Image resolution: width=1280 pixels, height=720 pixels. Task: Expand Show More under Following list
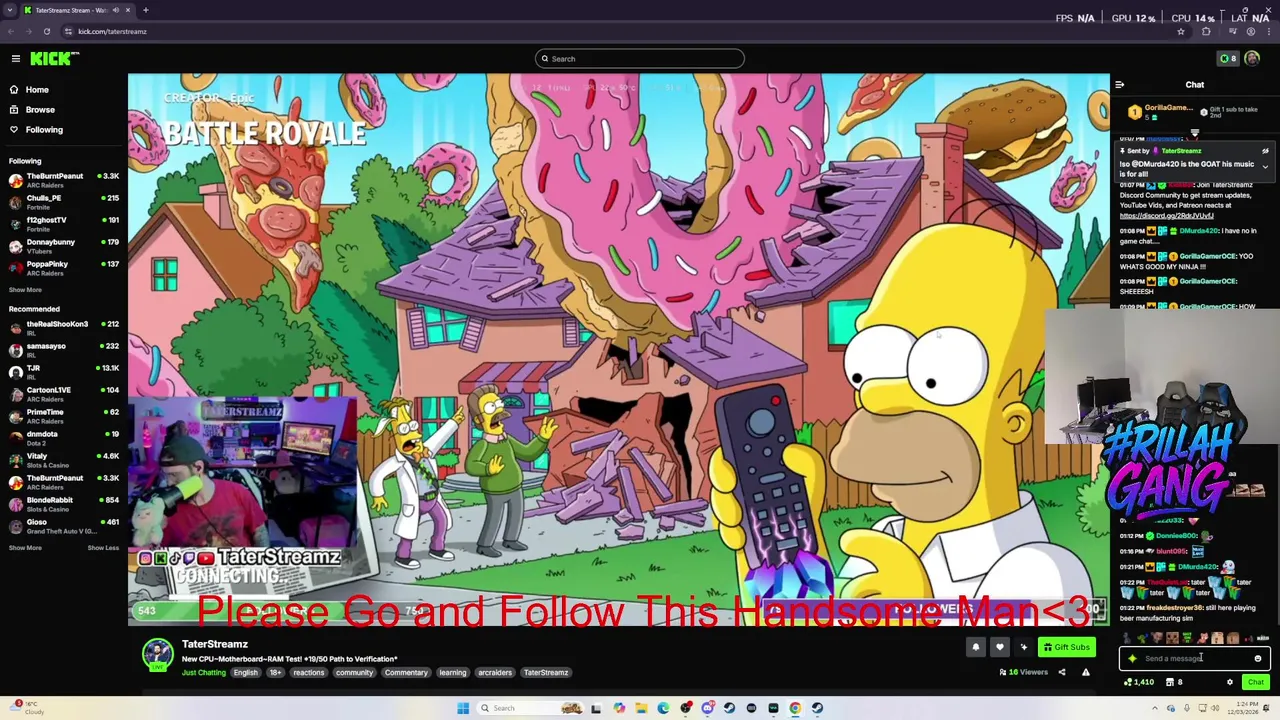tap(25, 290)
